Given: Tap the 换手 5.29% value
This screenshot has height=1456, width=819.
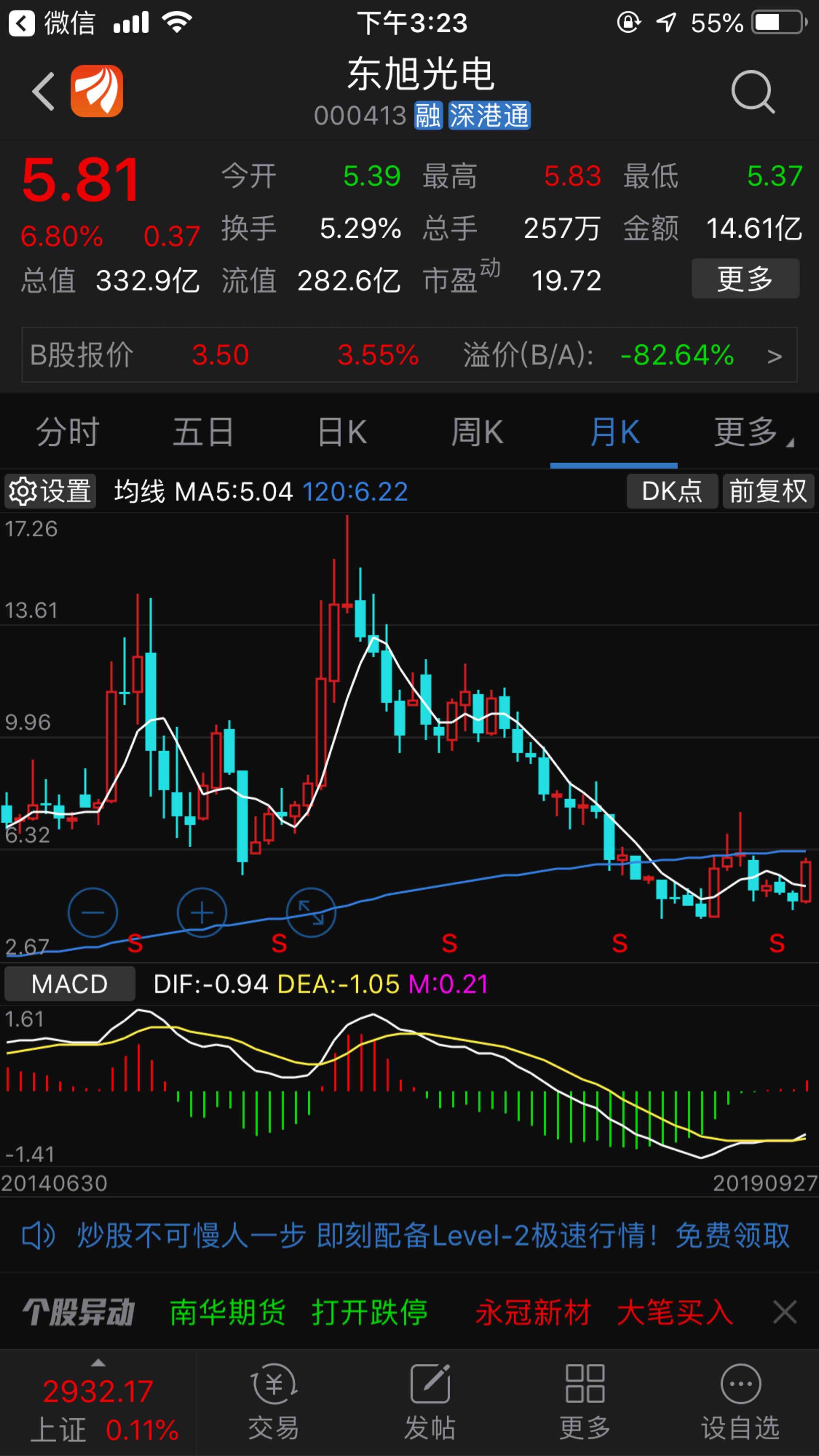Looking at the screenshot, I should tap(360, 228).
